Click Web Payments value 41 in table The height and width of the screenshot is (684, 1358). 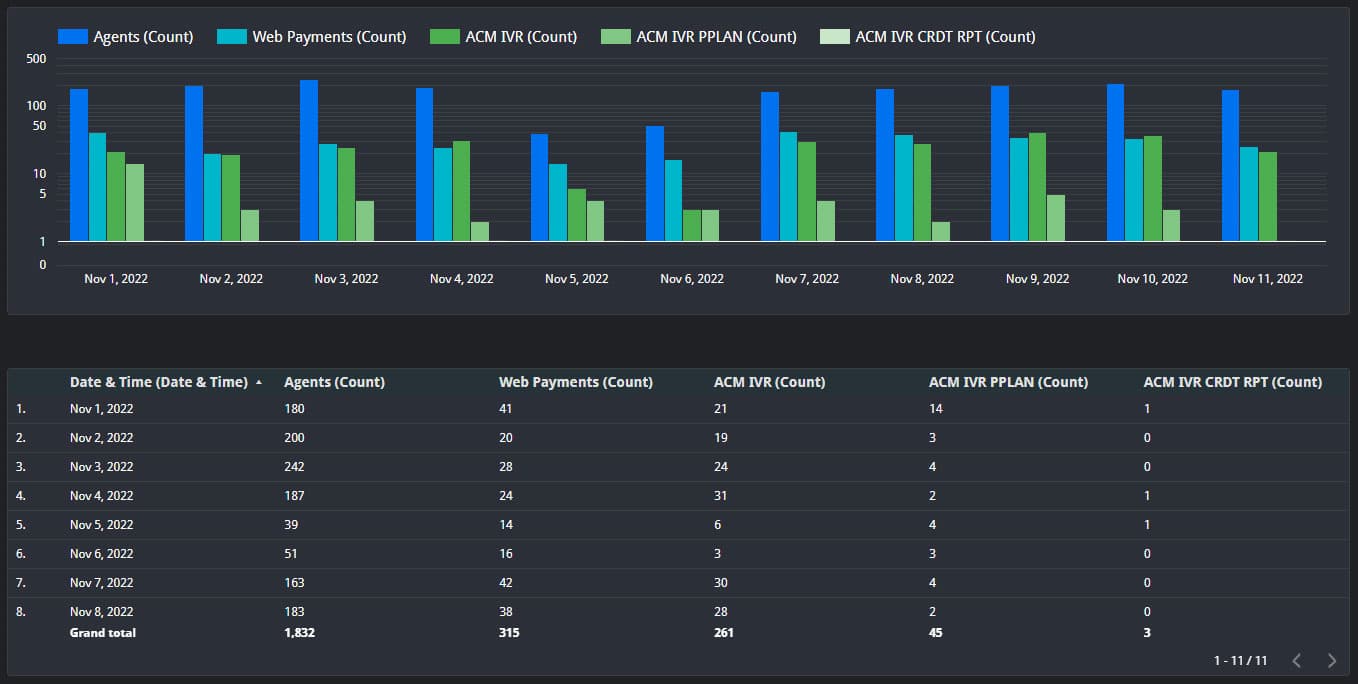pos(506,409)
